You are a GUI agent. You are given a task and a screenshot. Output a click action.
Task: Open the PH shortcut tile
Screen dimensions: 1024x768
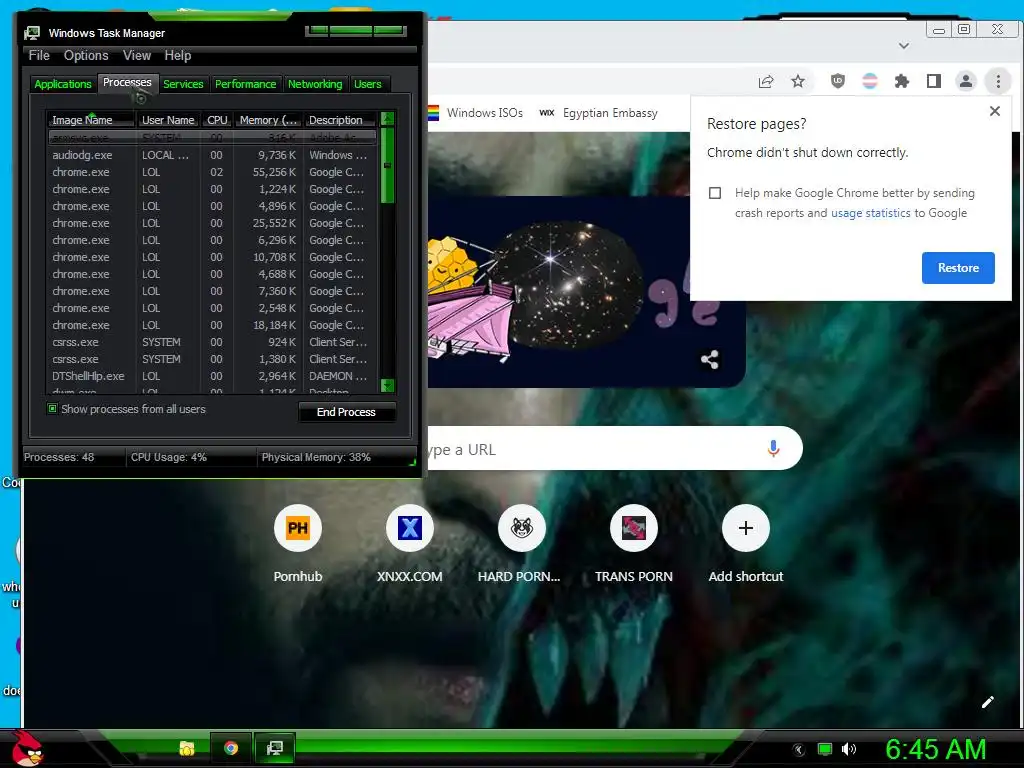[298, 528]
